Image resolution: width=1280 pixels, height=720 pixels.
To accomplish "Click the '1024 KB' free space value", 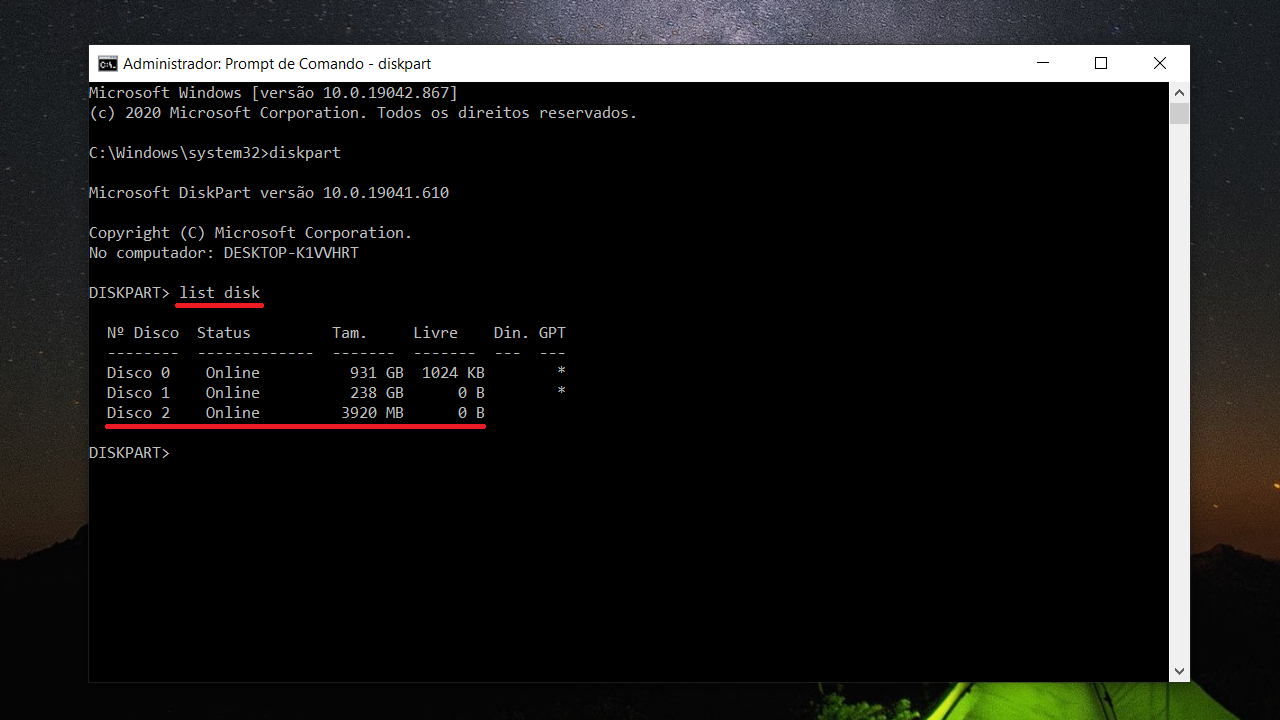I will pos(453,373).
